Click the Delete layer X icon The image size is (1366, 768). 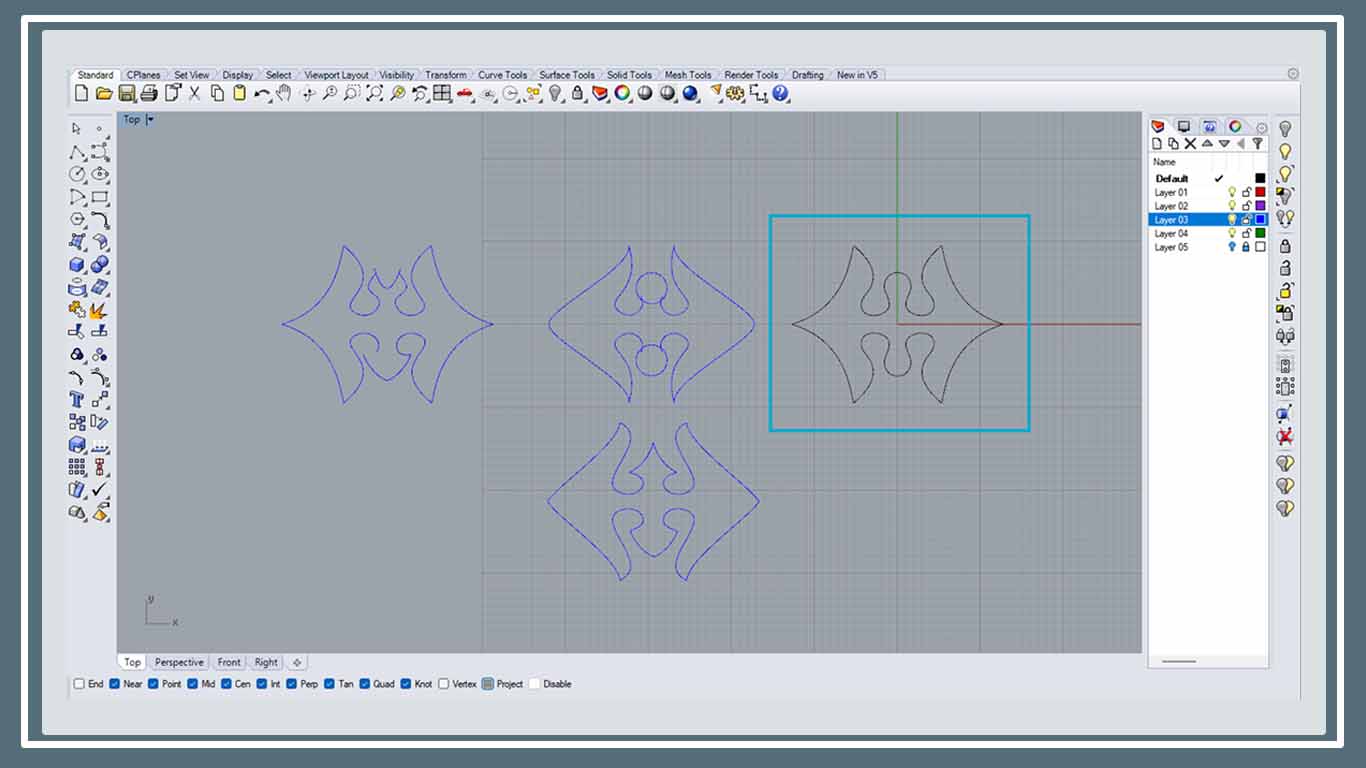(x=1190, y=144)
